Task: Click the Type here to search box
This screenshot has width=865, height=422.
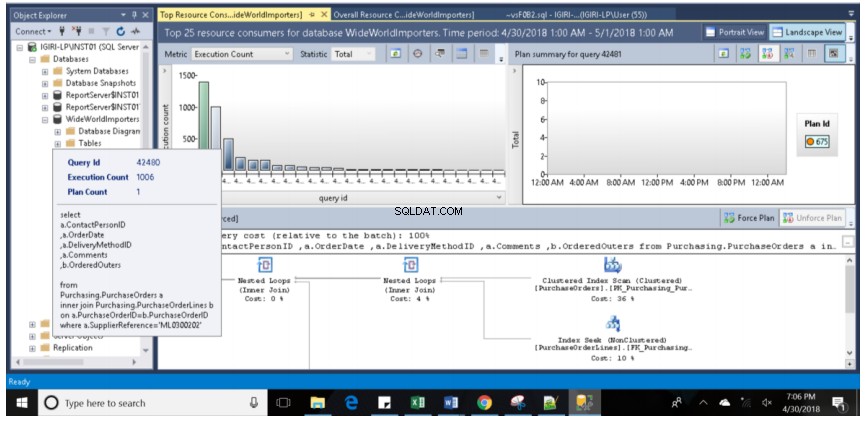Action: 151,403
